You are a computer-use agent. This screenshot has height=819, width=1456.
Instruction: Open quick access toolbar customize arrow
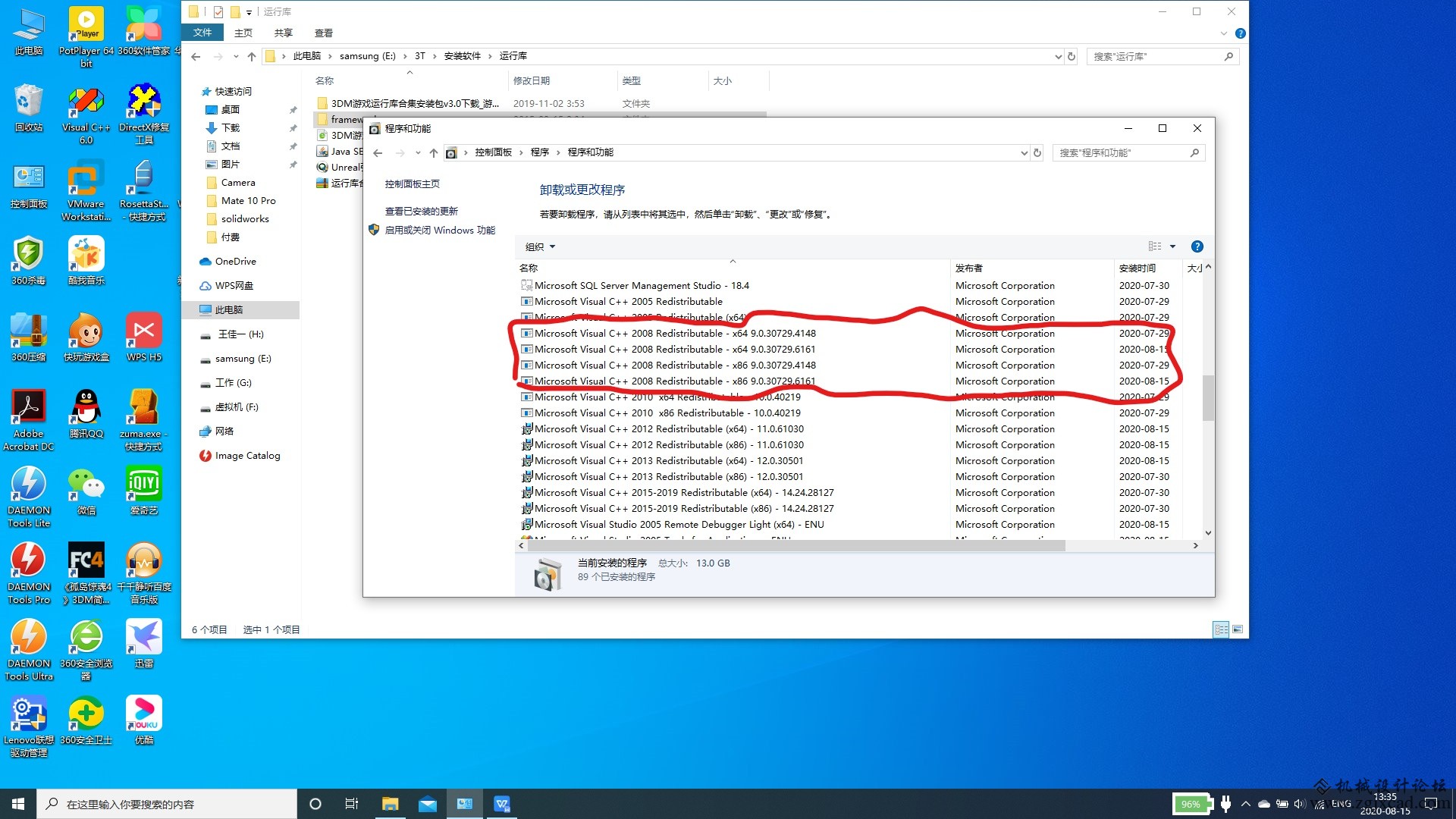[249, 12]
